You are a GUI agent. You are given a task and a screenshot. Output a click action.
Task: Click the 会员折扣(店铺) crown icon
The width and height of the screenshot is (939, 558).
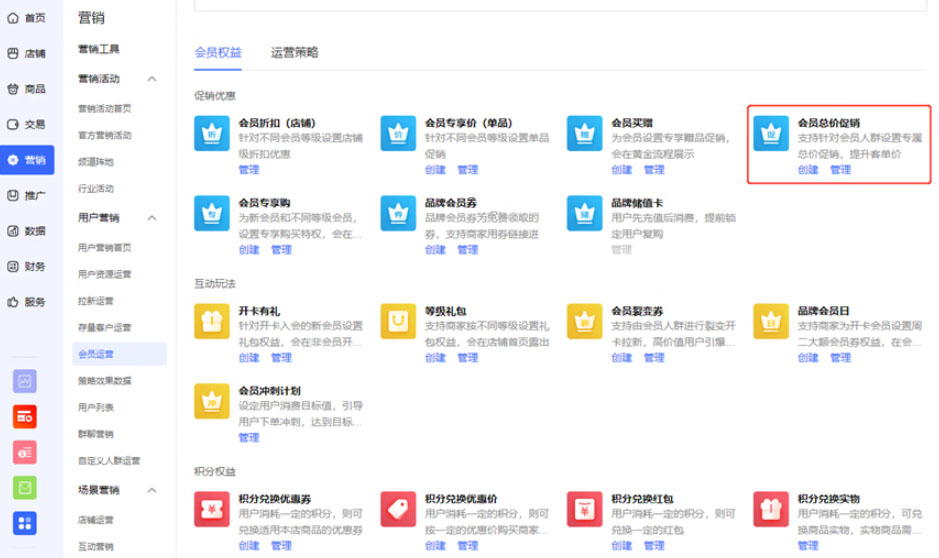(x=211, y=133)
